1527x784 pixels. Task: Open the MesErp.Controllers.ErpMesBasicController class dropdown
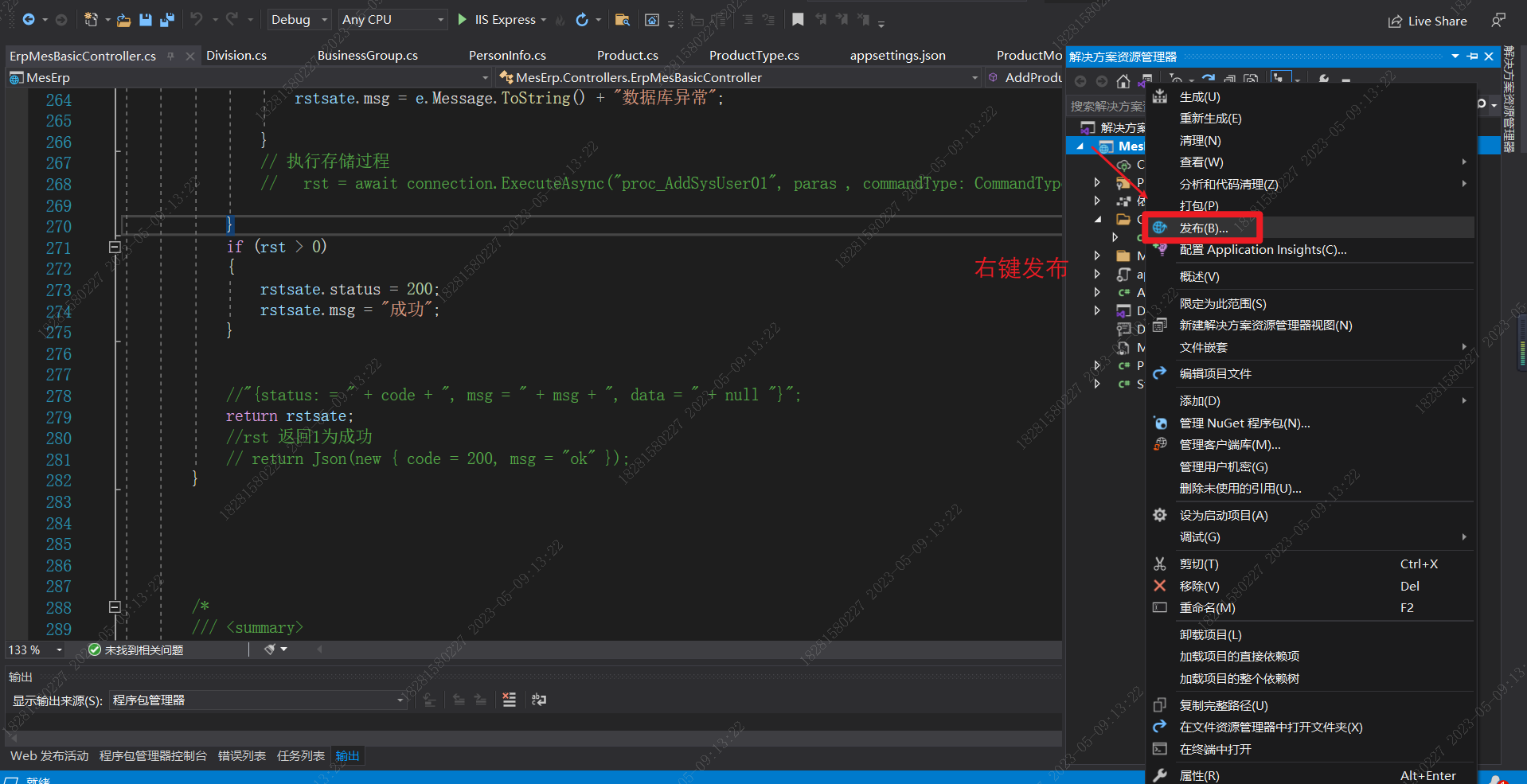tap(738, 77)
